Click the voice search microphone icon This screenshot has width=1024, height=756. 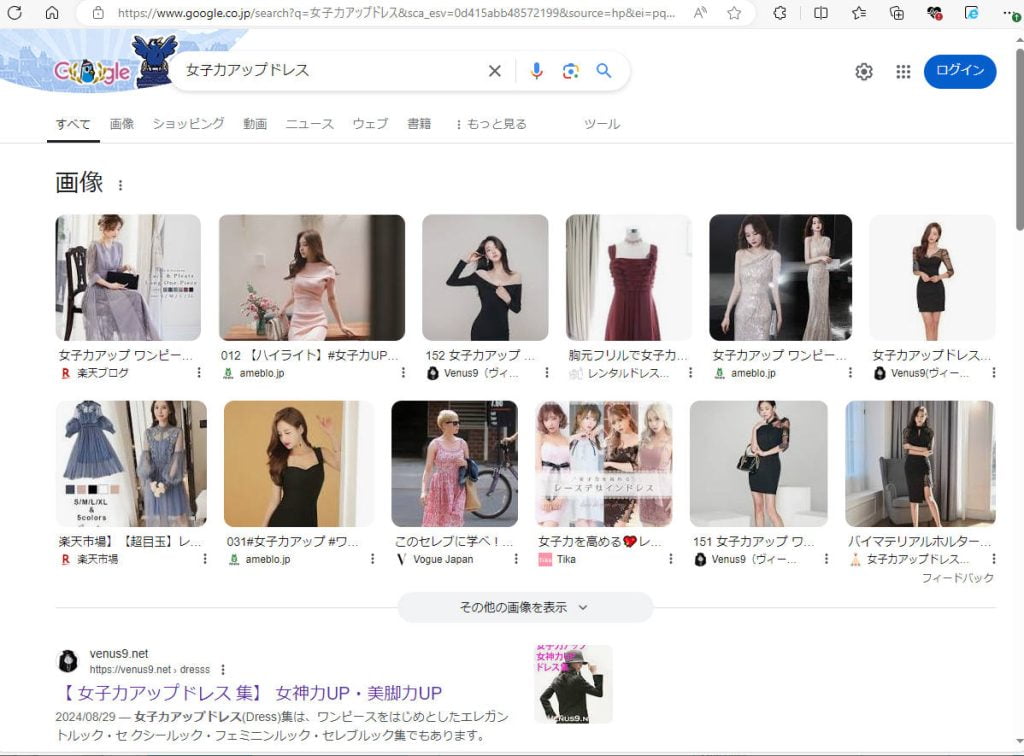click(537, 71)
